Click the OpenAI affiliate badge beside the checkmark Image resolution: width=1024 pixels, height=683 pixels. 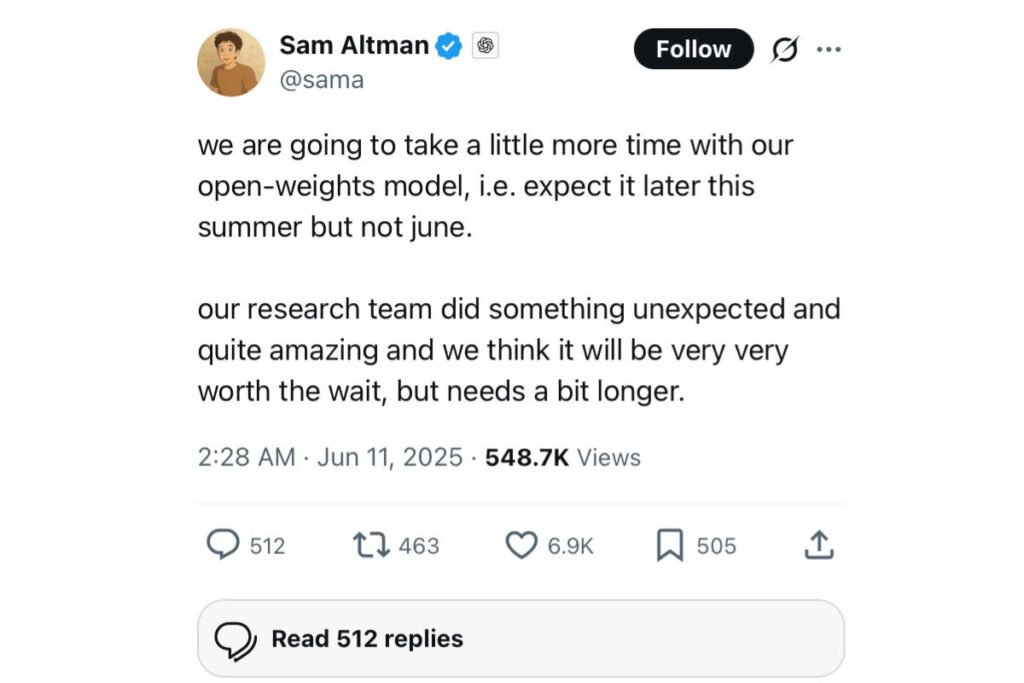click(x=485, y=46)
